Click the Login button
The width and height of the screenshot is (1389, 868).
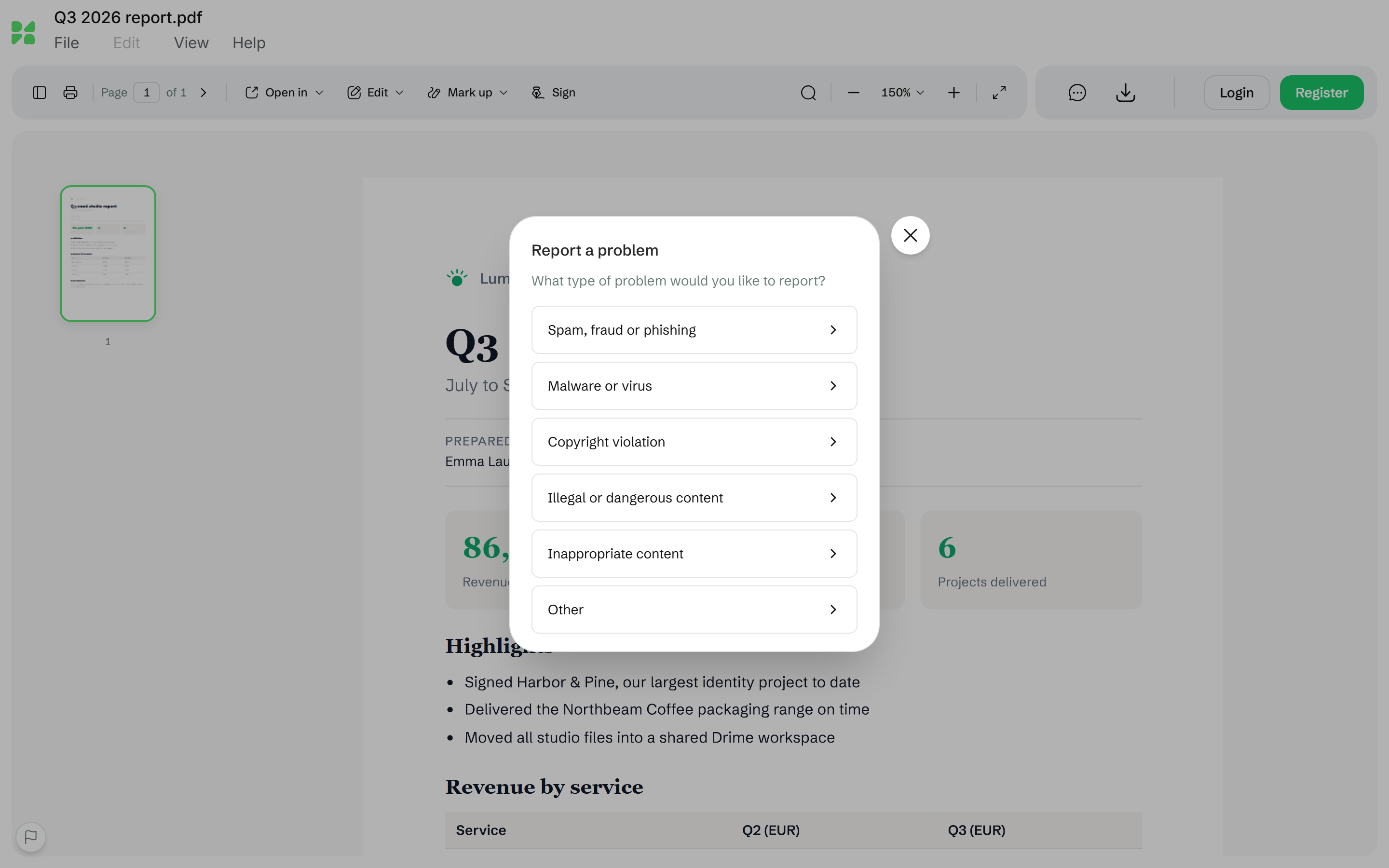1236,93
